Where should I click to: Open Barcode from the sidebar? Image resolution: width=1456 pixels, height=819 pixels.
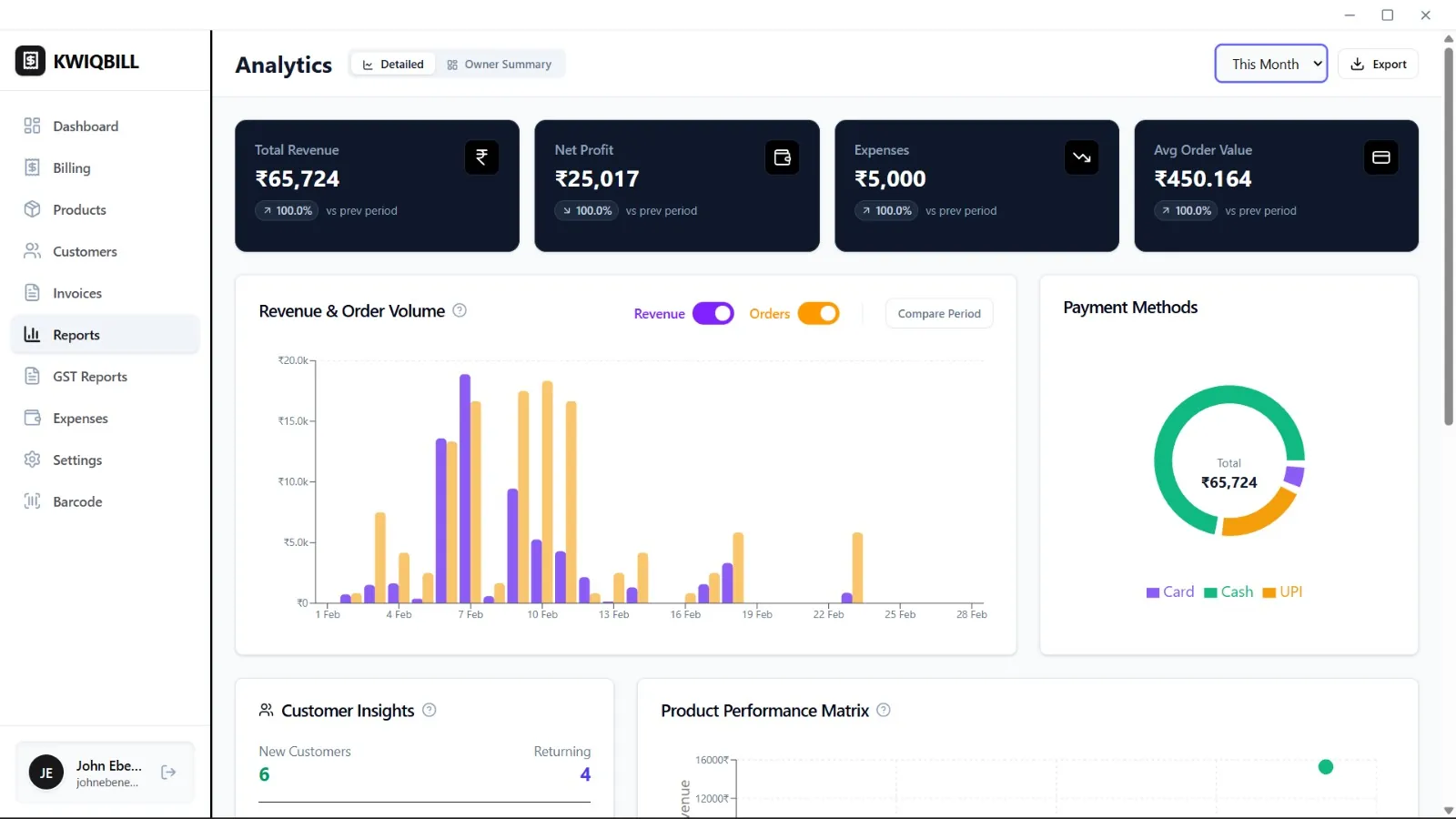click(x=77, y=501)
